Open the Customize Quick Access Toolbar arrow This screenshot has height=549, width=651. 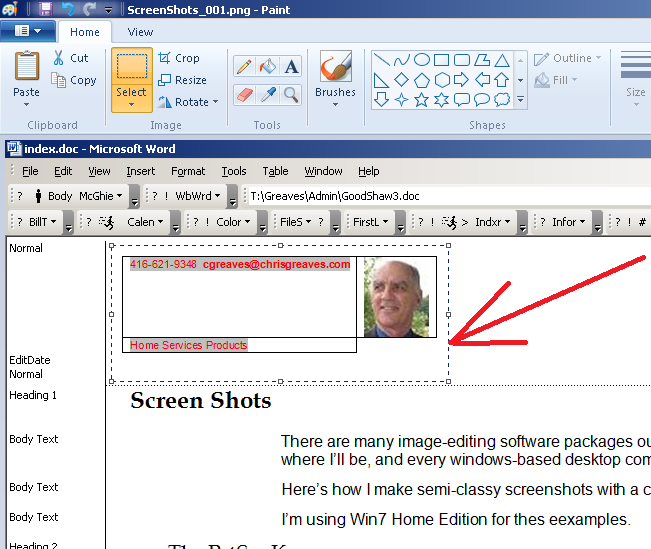coord(108,10)
